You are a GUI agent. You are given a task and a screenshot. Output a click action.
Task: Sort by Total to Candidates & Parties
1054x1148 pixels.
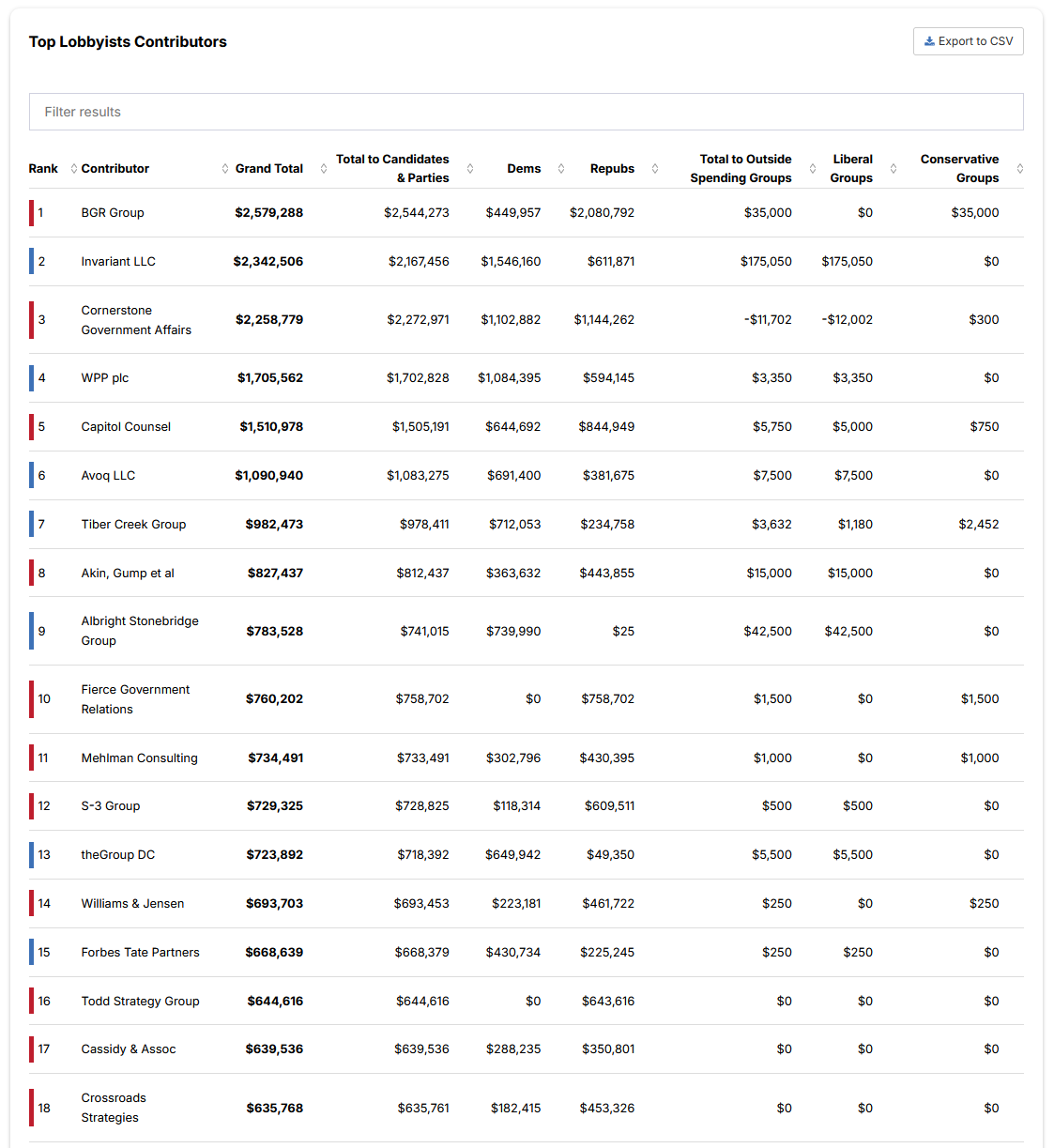click(470, 169)
